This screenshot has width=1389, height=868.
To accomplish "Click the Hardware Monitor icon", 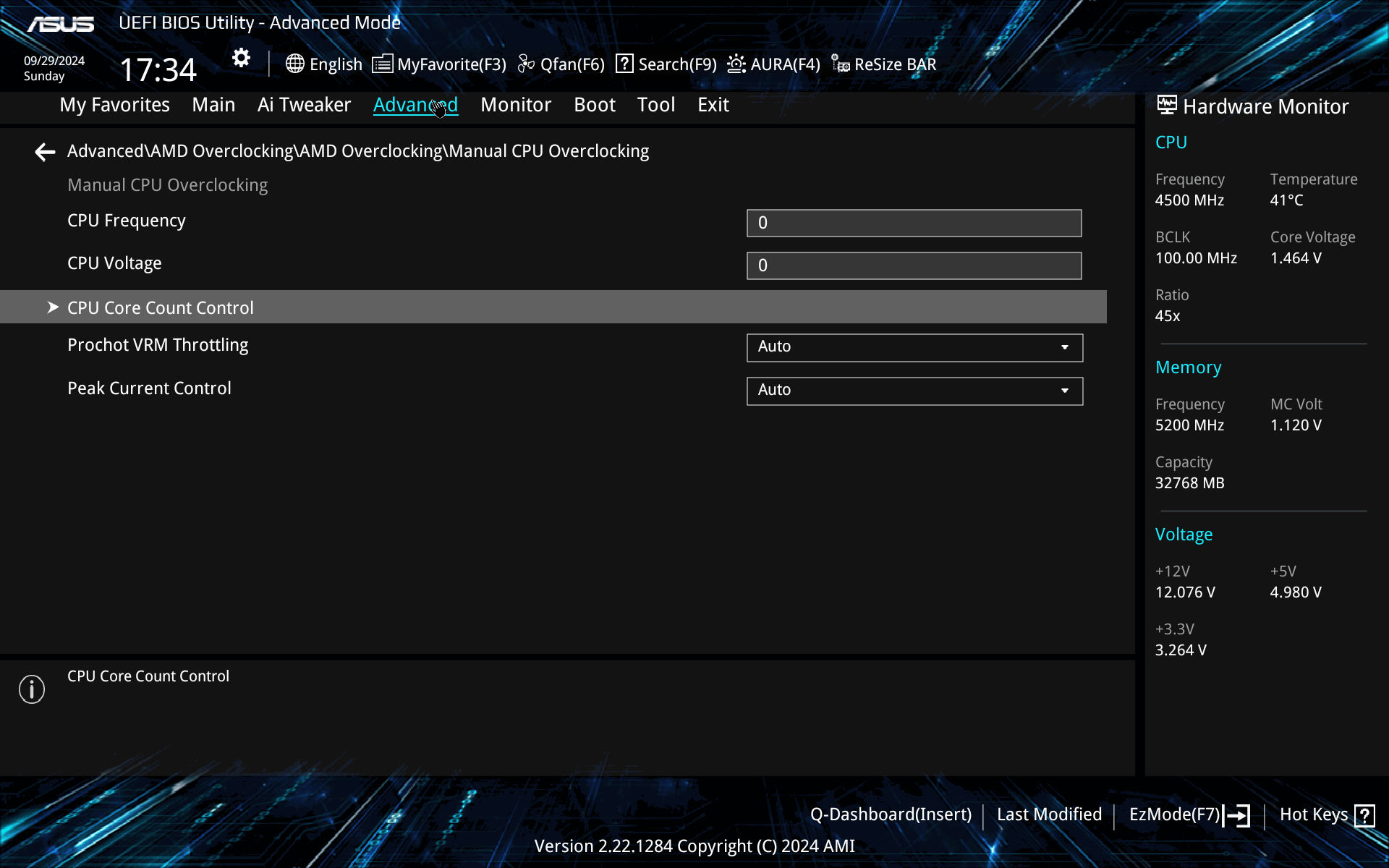I will [x=1167, y=105].
